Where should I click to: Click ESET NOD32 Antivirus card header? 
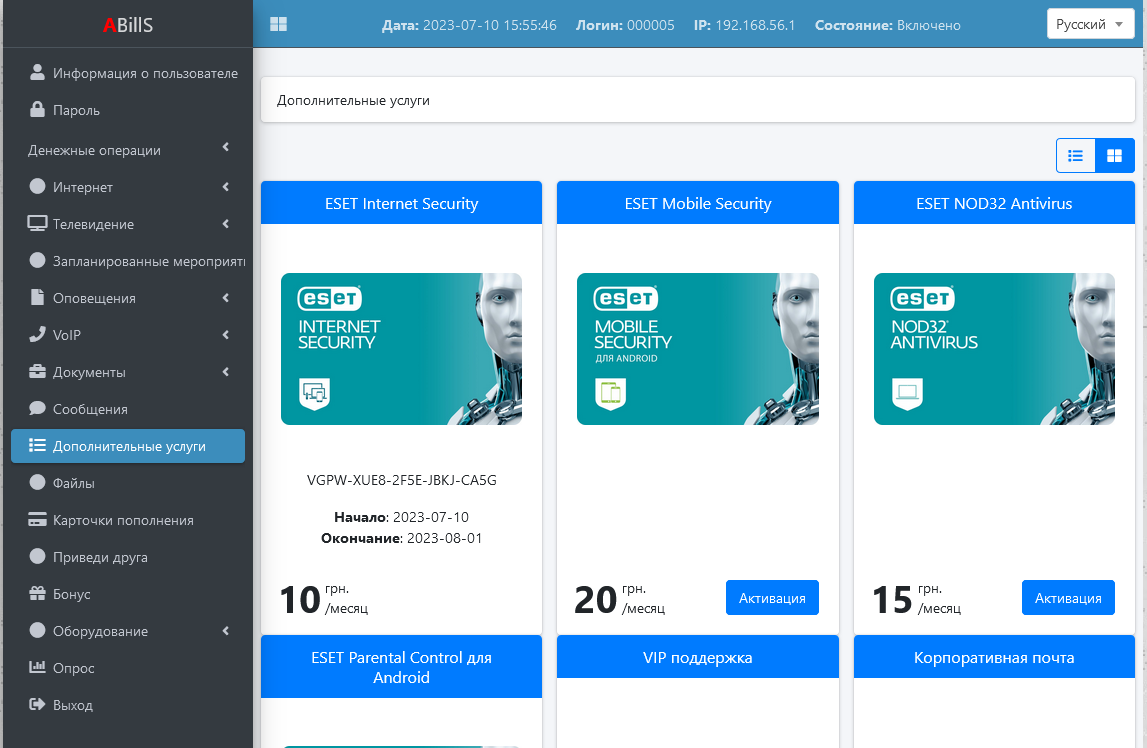994,203
